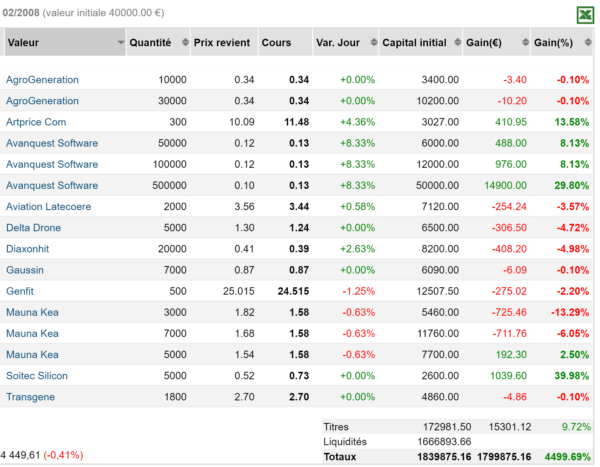The image size is (600, 467).
Task: Select Genfit variation -1.25%
Action: coord(359,291)
